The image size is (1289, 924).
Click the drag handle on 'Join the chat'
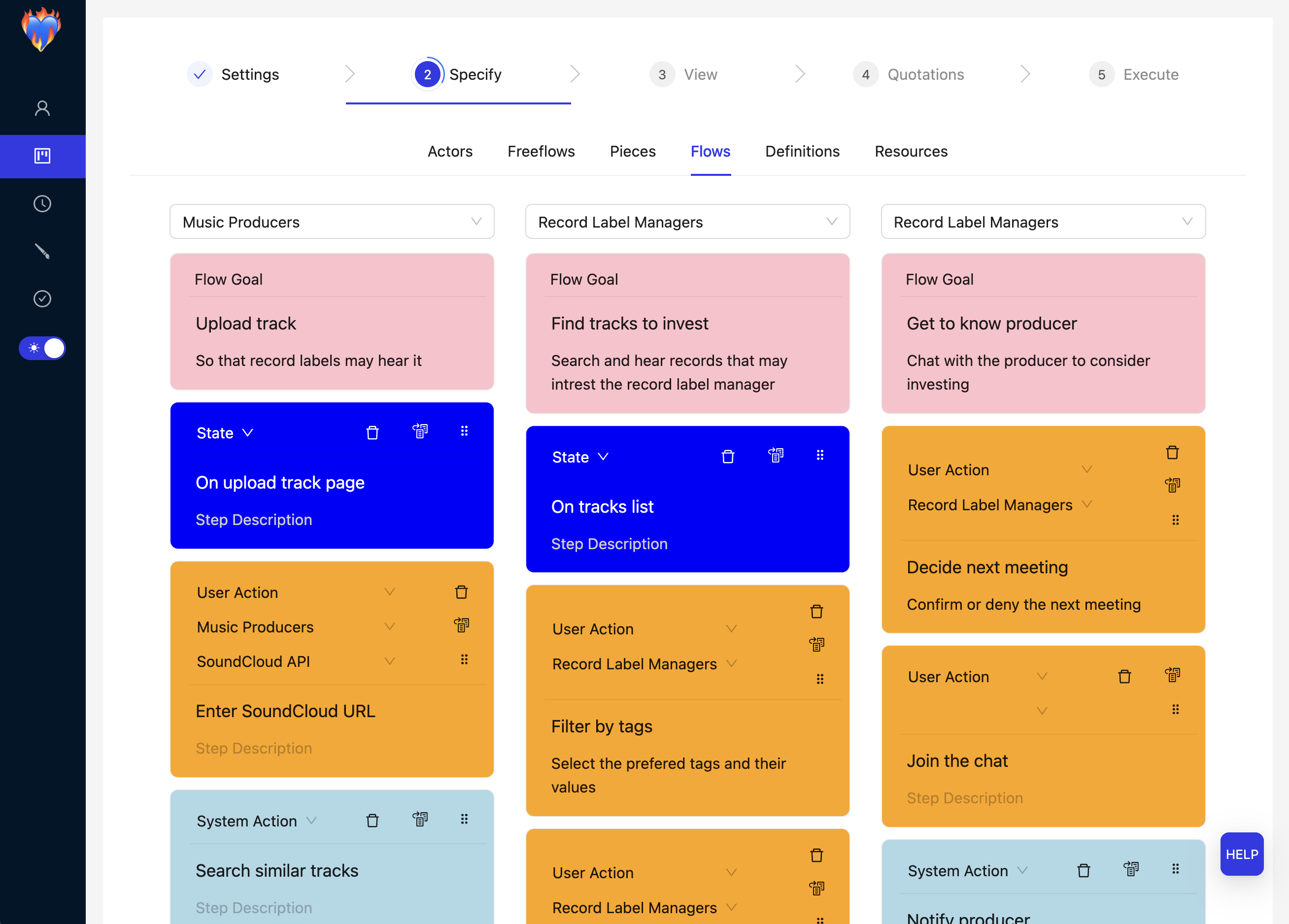[x=1176, y=709]
